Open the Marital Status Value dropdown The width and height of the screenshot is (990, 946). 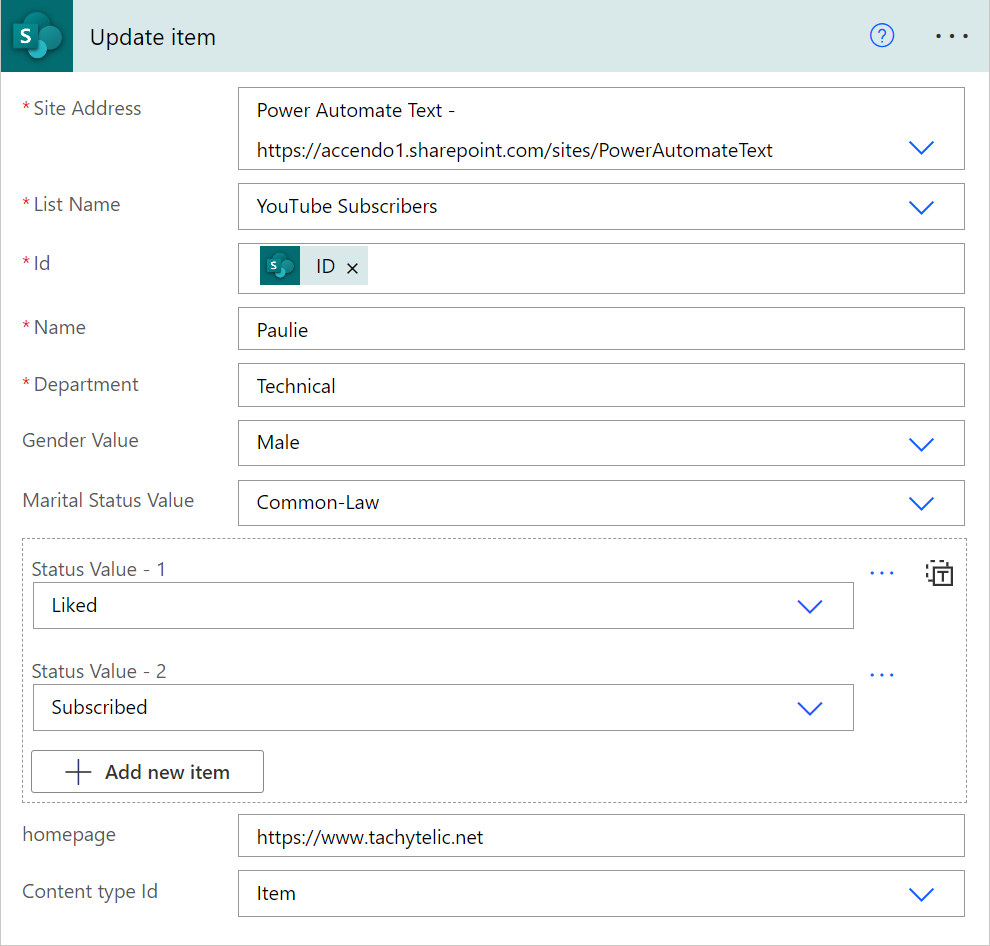(x=920, y=503)
